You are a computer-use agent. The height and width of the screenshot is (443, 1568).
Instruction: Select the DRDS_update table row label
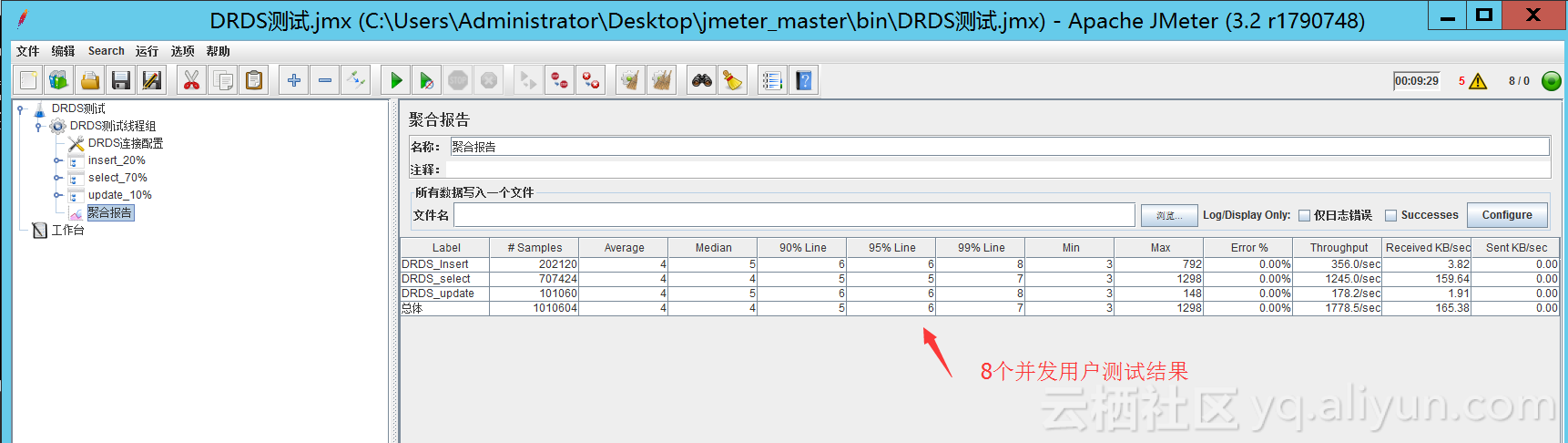pos(438,294)
